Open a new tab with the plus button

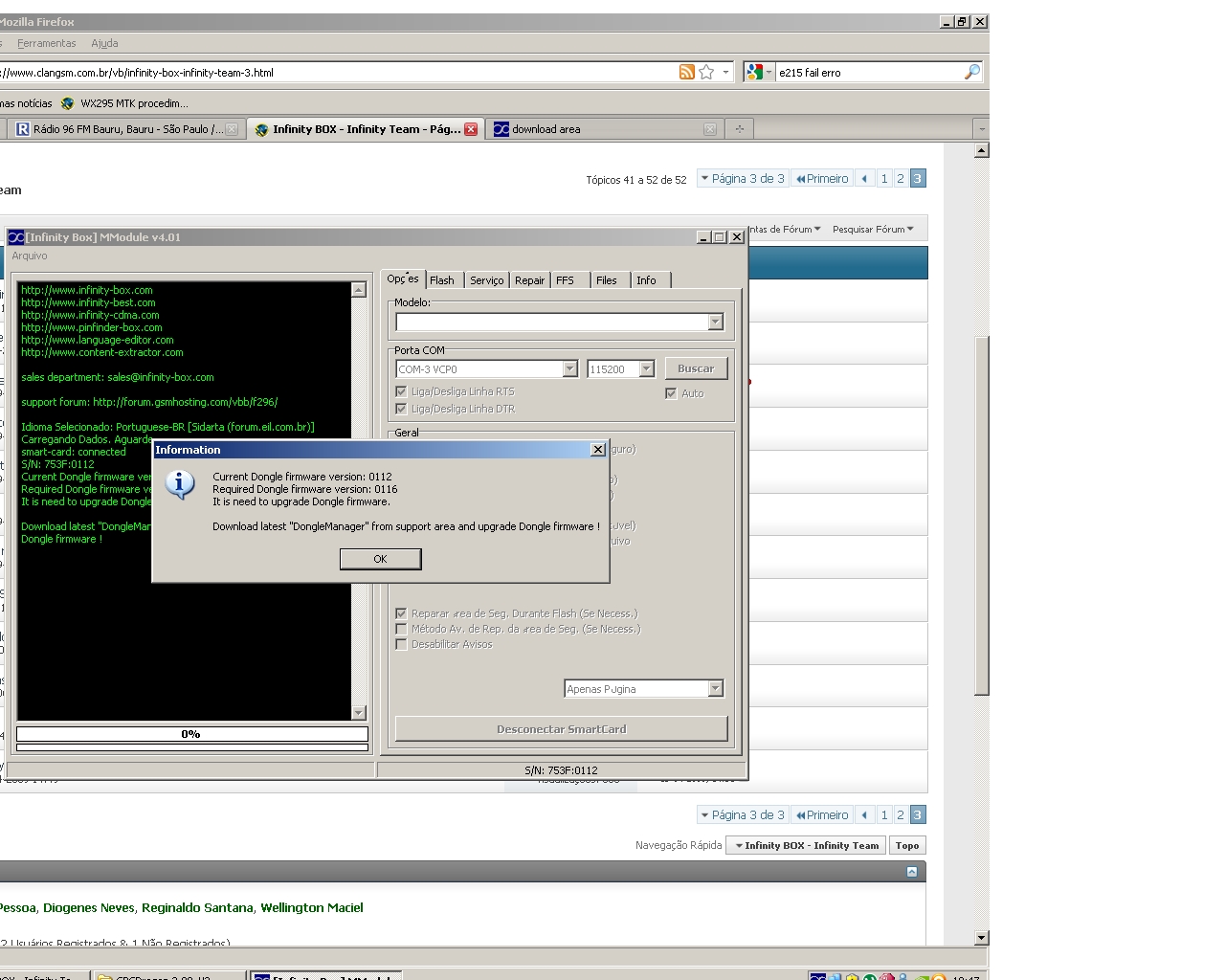[x=740, y=129]
